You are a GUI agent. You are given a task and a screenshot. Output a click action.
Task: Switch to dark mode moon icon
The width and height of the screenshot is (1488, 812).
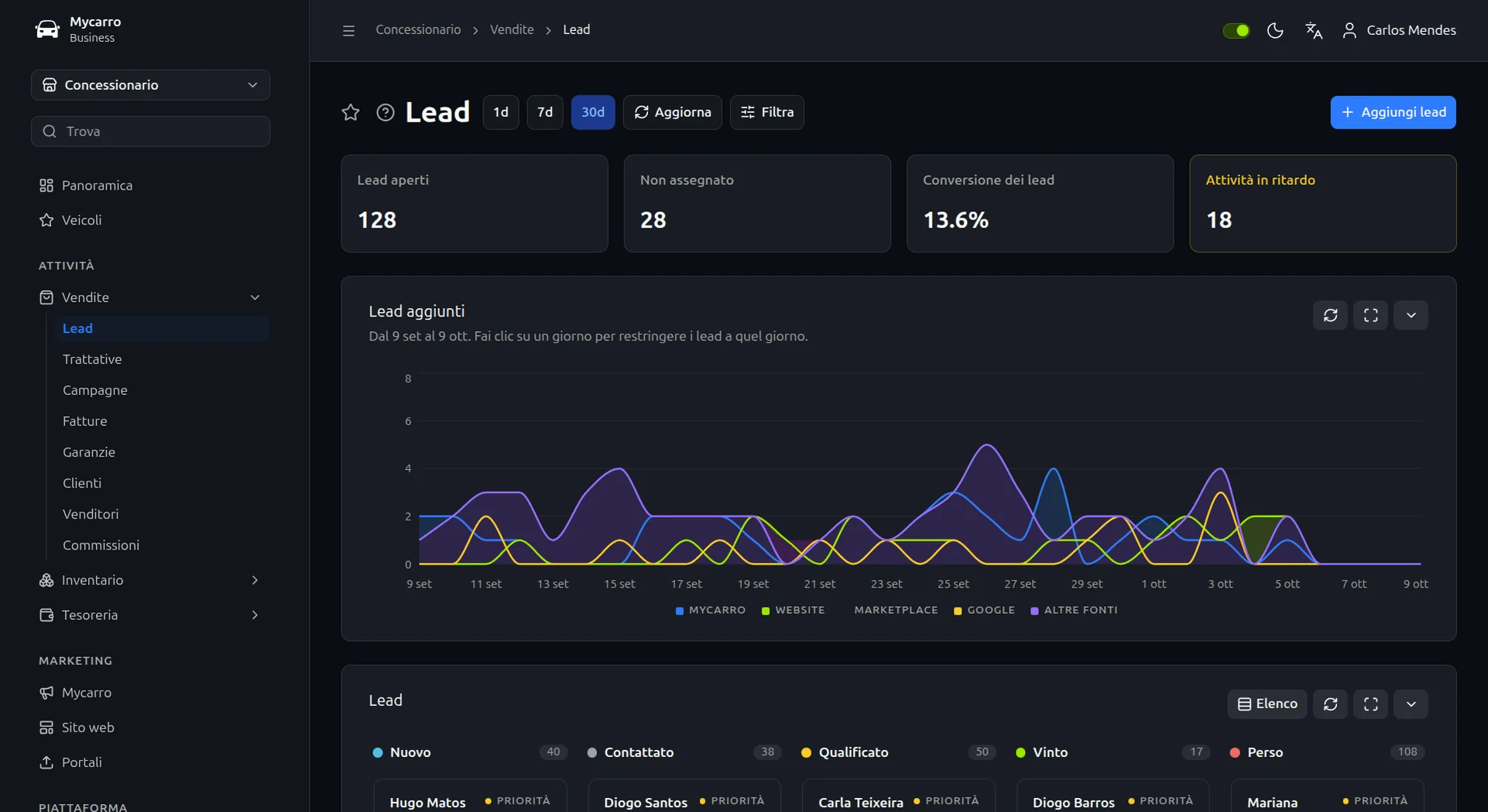(1275, 30)
